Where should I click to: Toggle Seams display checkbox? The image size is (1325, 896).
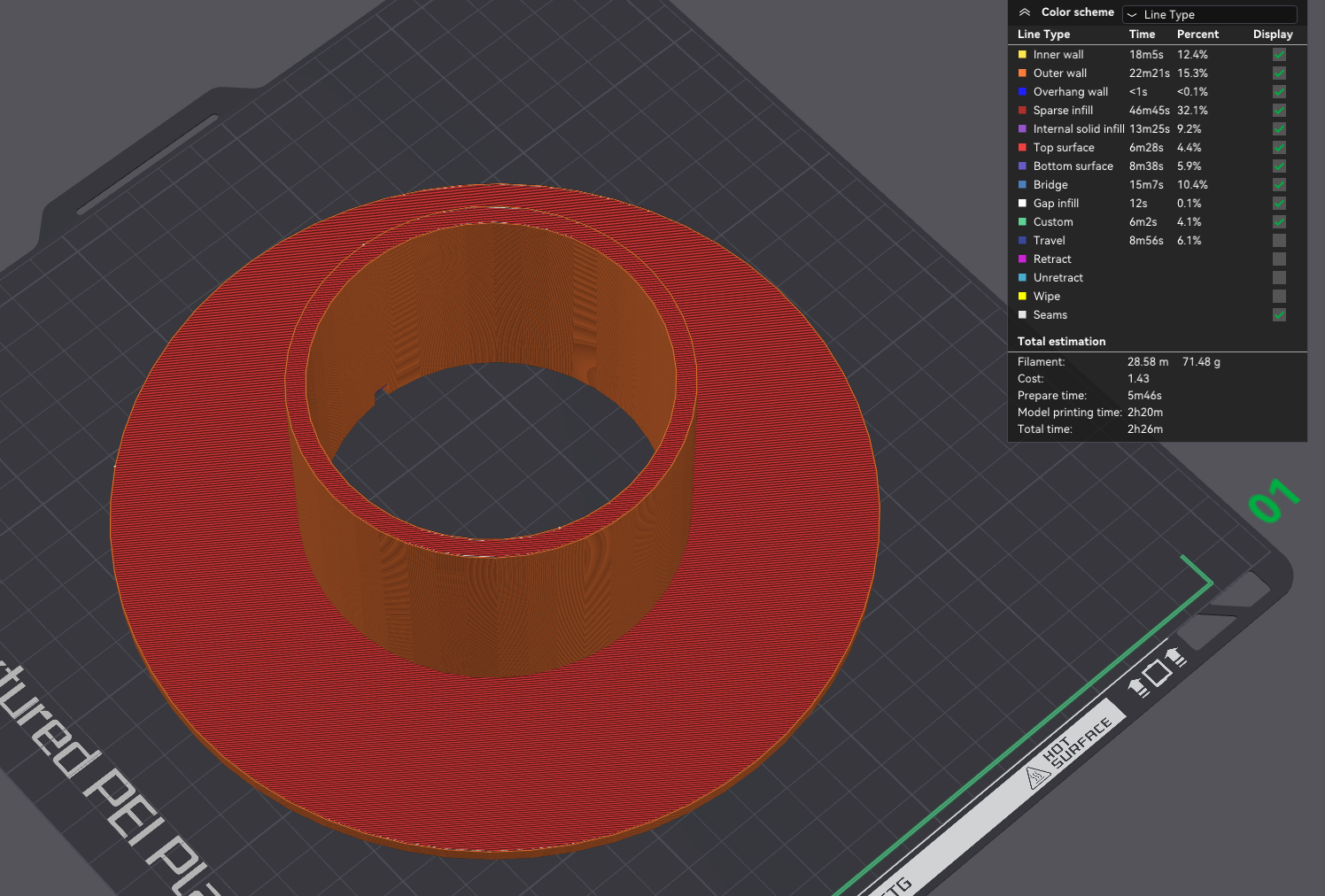tap(1279, 314)
